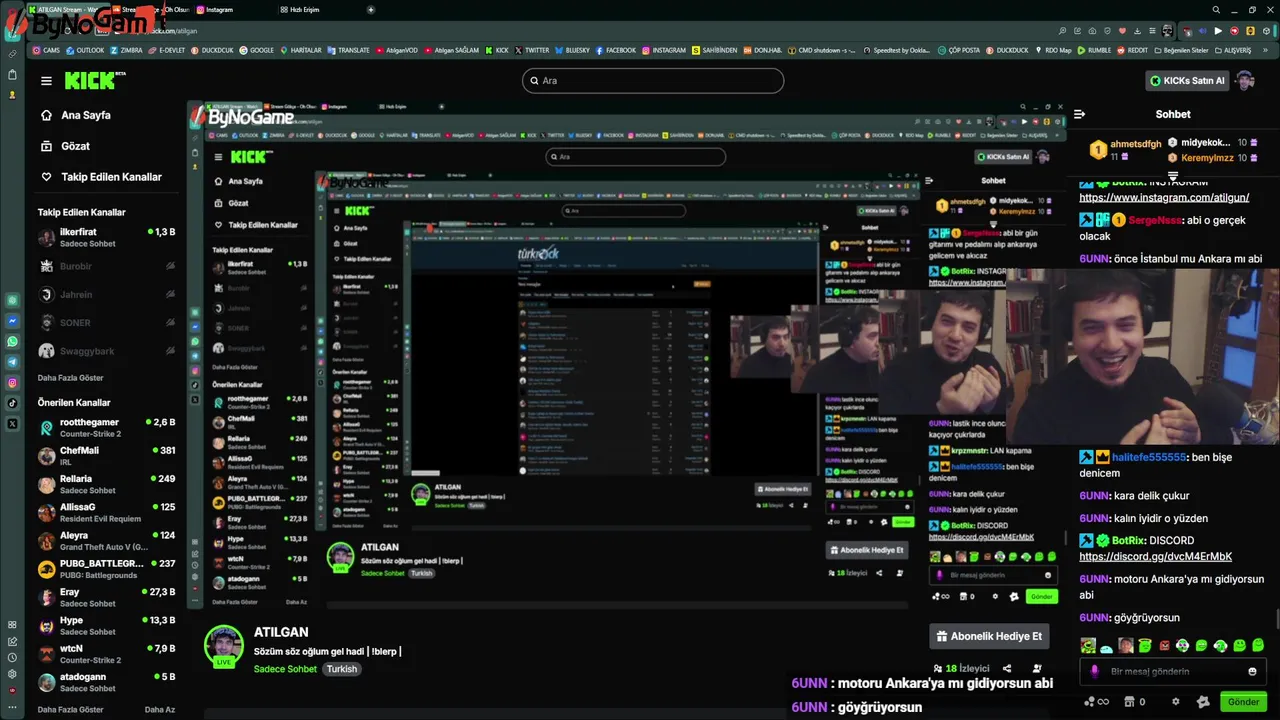This screenshot has width=1280, height=720.
Task: Click the purple microphone icon in chat input
Action: click(1095, 672)
